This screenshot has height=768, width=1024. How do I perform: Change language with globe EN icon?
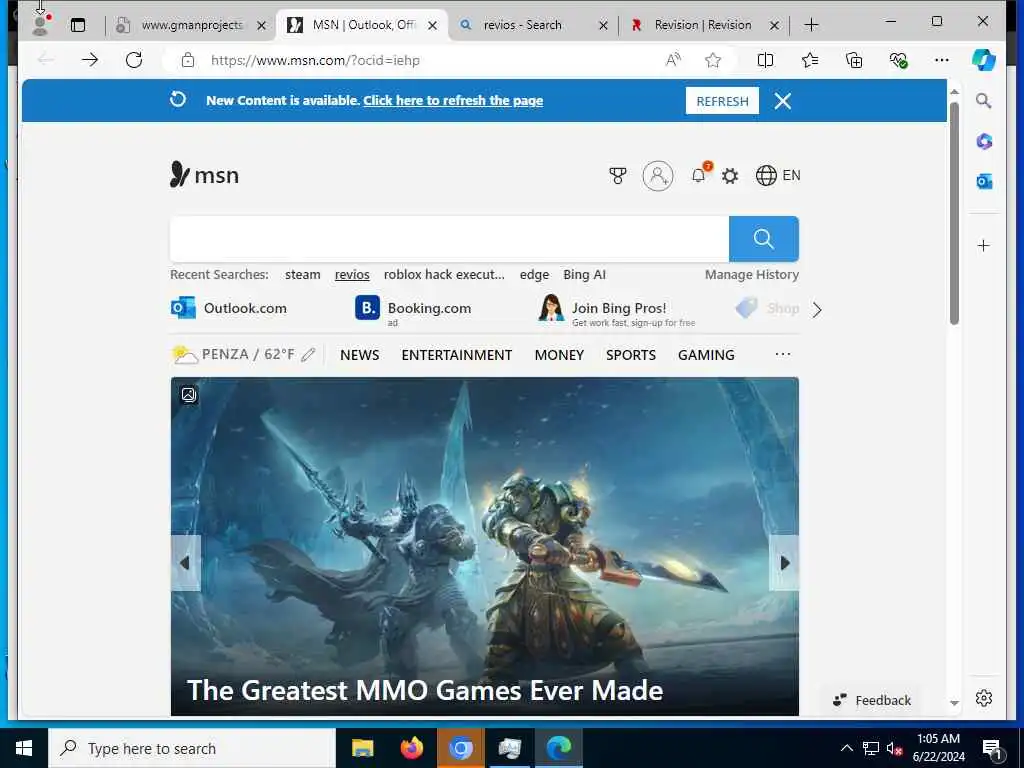point(778,175)
